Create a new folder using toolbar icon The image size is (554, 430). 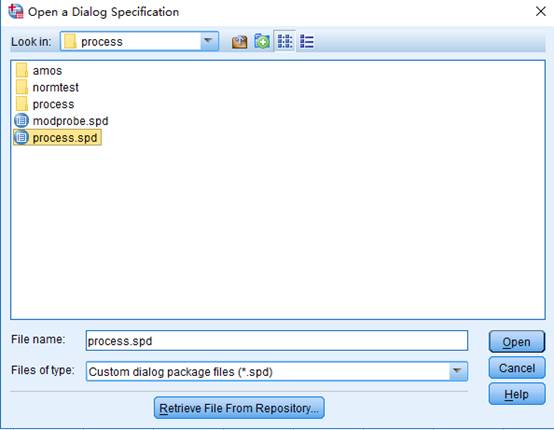[x=262, y=42]
